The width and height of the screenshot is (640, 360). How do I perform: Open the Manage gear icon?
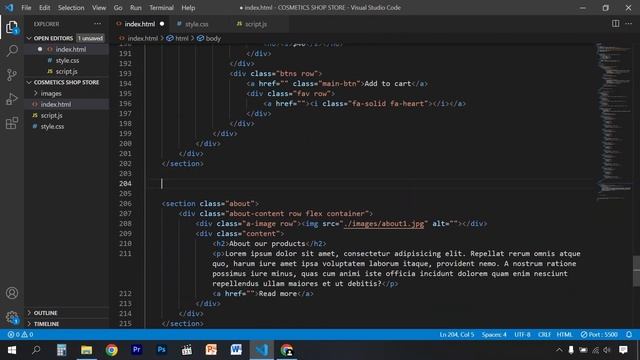click(x=12, y=317)
